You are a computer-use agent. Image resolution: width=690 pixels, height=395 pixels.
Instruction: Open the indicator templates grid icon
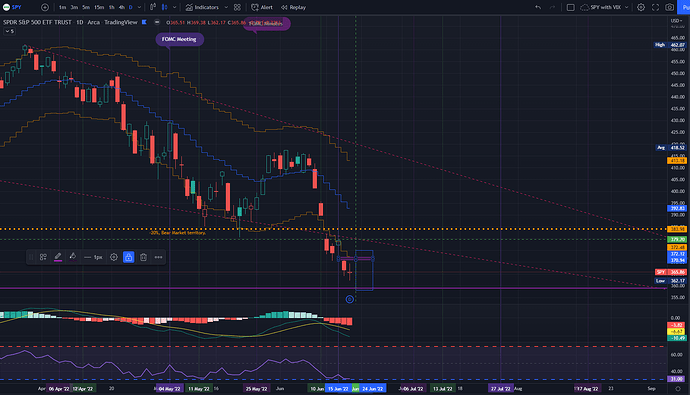click(237, 7)
